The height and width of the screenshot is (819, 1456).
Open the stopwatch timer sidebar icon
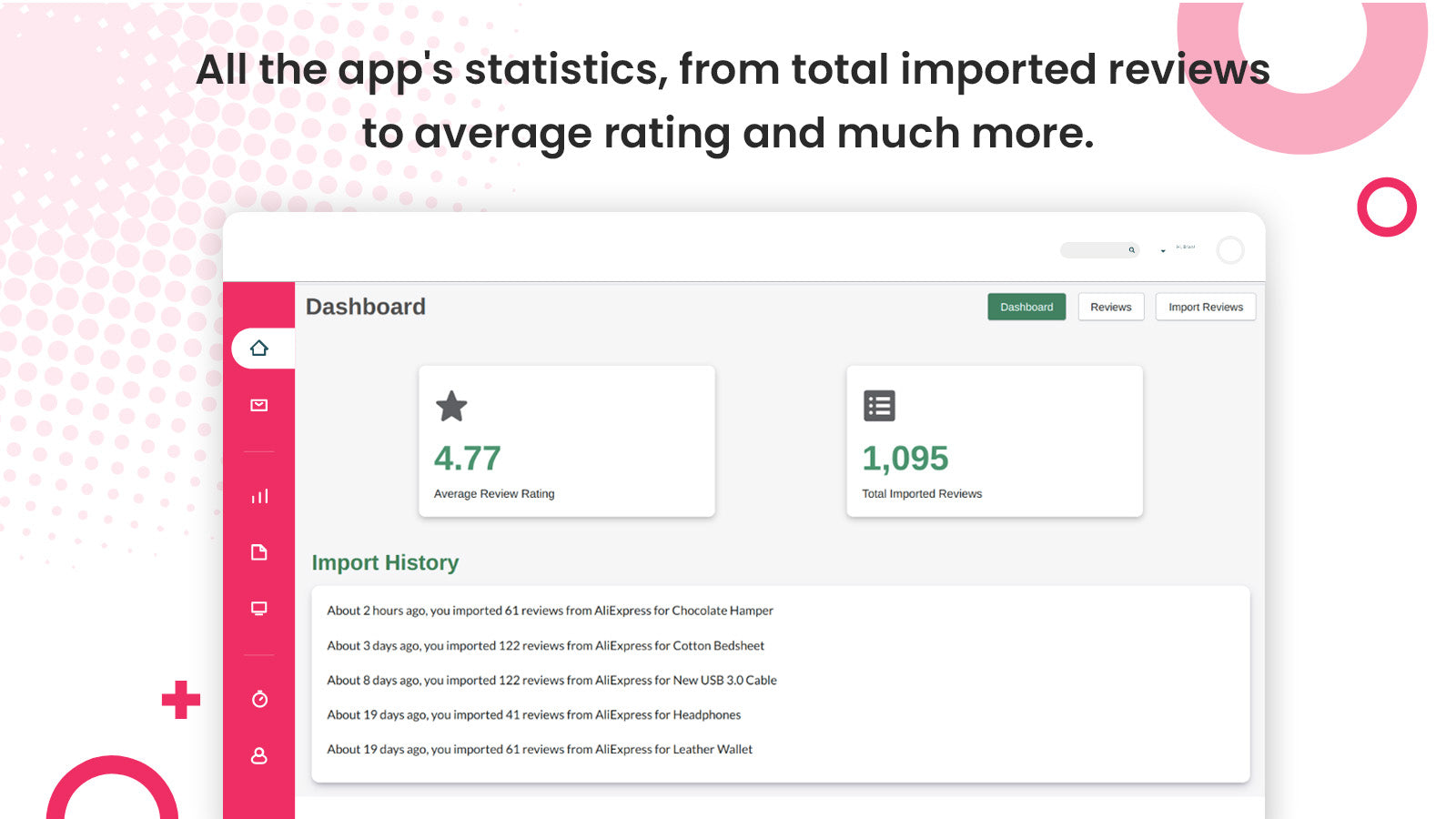click(259, 699)
